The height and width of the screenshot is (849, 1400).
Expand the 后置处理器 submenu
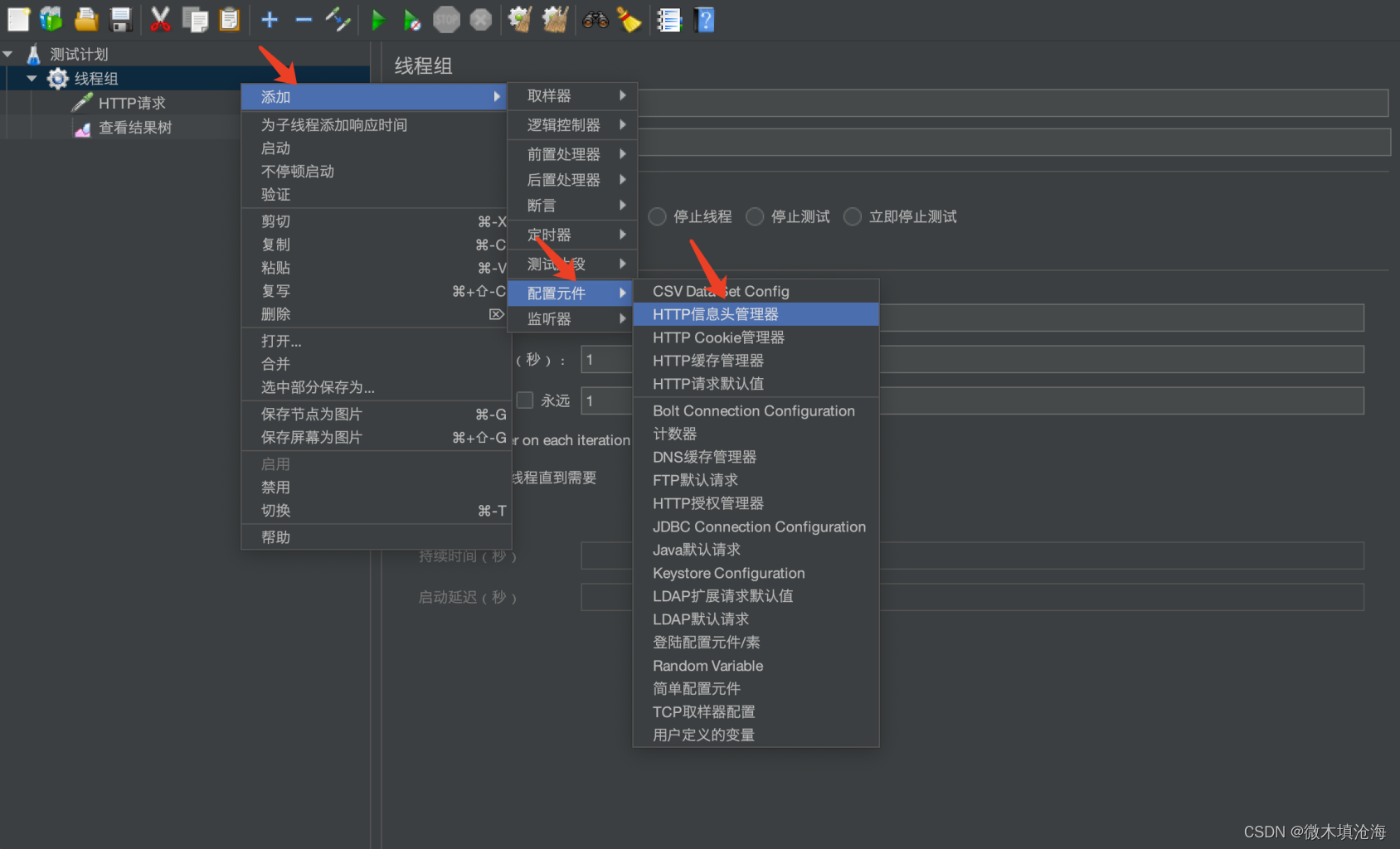(572, 181)
